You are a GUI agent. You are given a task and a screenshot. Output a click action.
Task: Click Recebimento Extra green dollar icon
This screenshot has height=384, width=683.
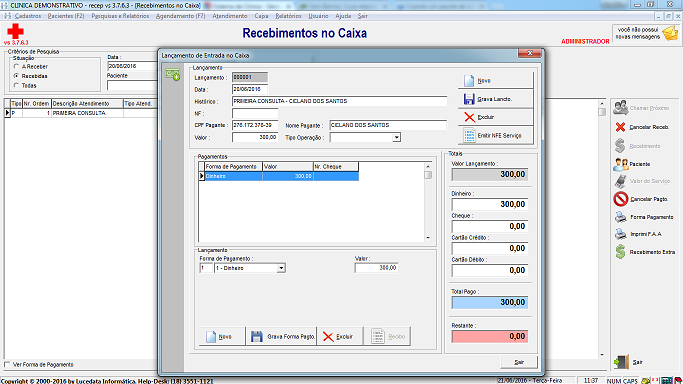click(621, 252)
